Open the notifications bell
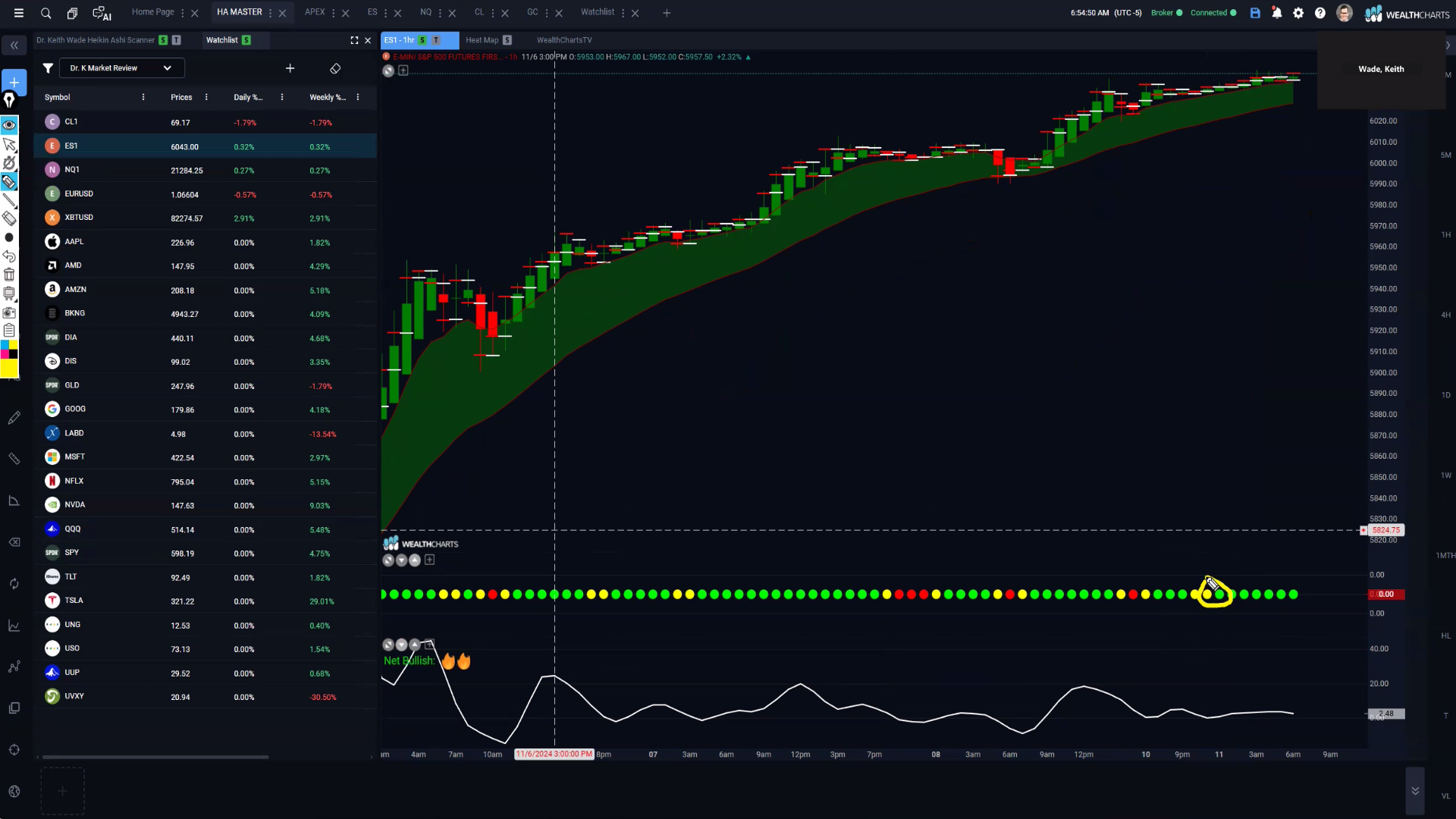This screenshot has height=819, width=1456. (1277, 13)
